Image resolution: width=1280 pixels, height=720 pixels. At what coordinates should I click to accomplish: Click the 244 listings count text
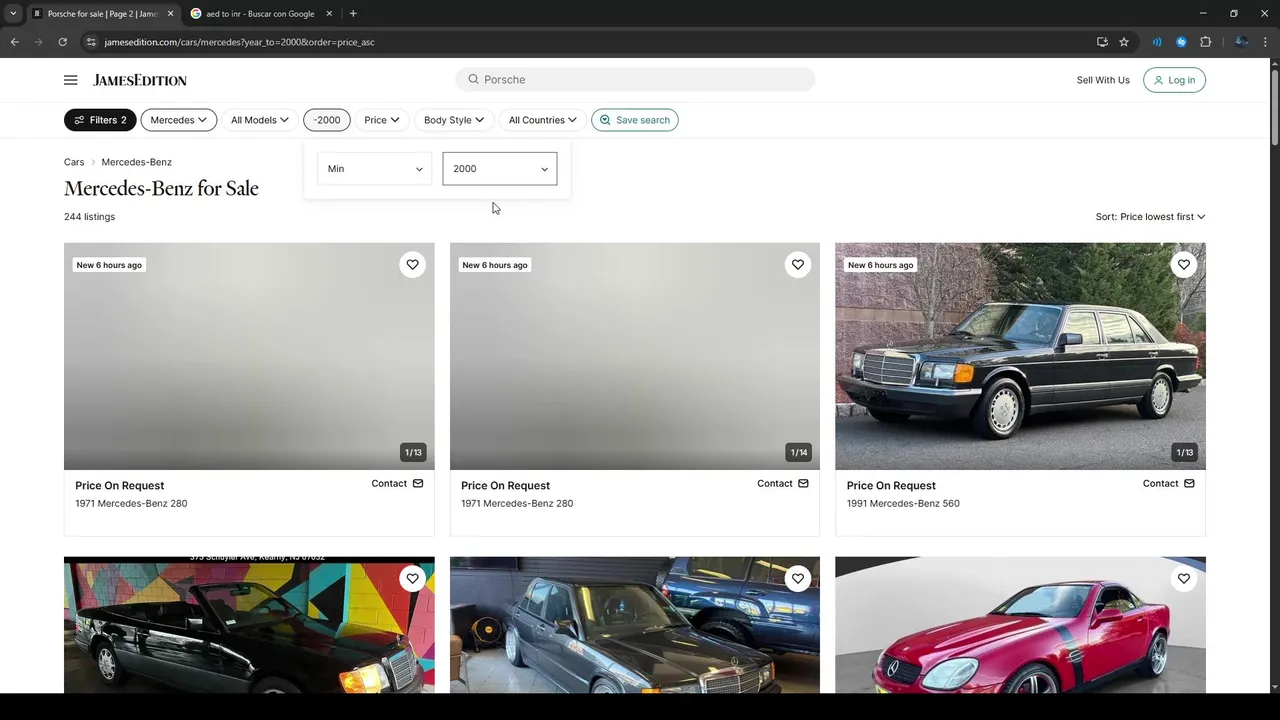pos(89,217)
